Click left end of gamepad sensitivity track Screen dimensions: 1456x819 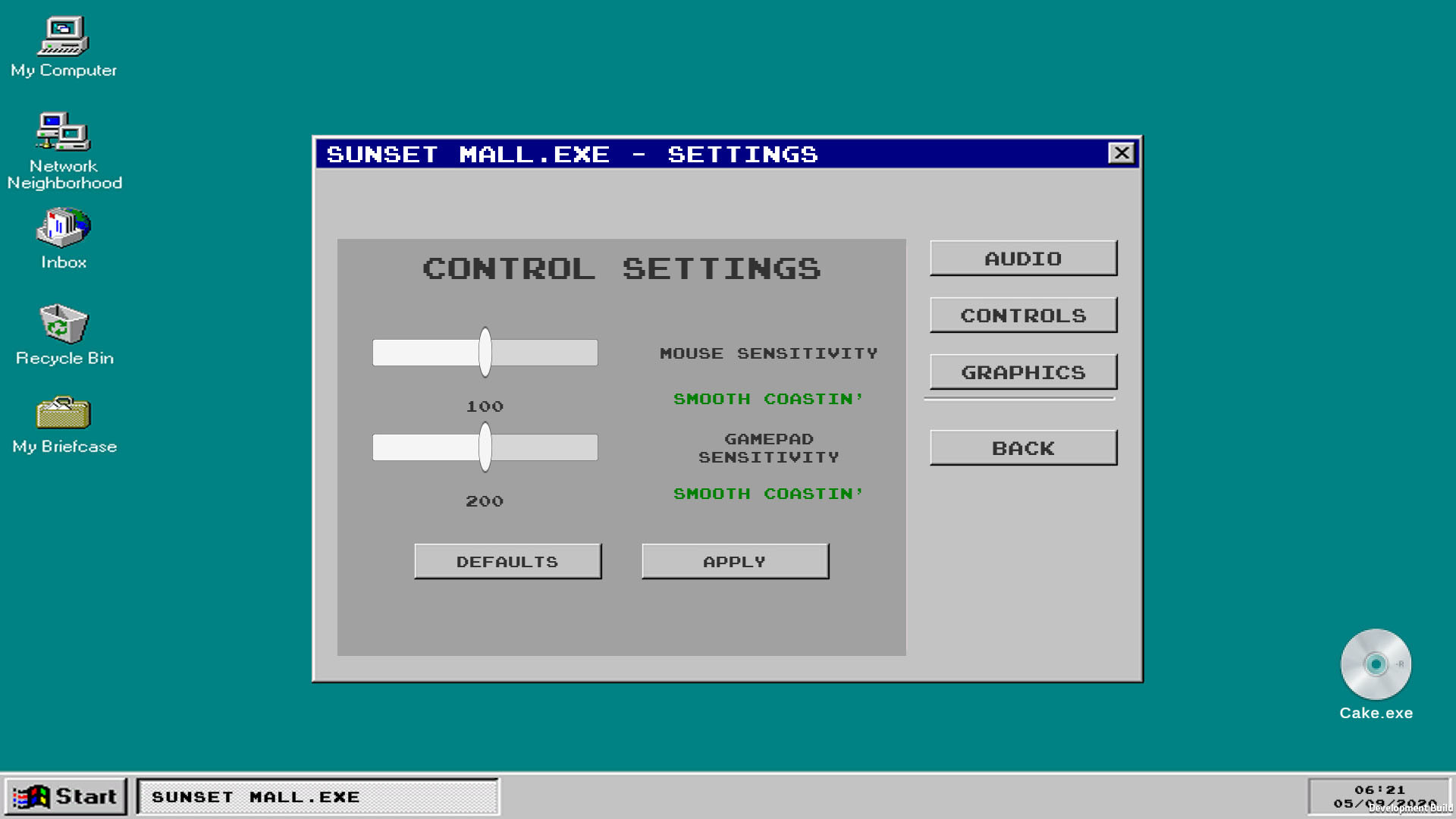pyautogui.click(x=378, y=447)
